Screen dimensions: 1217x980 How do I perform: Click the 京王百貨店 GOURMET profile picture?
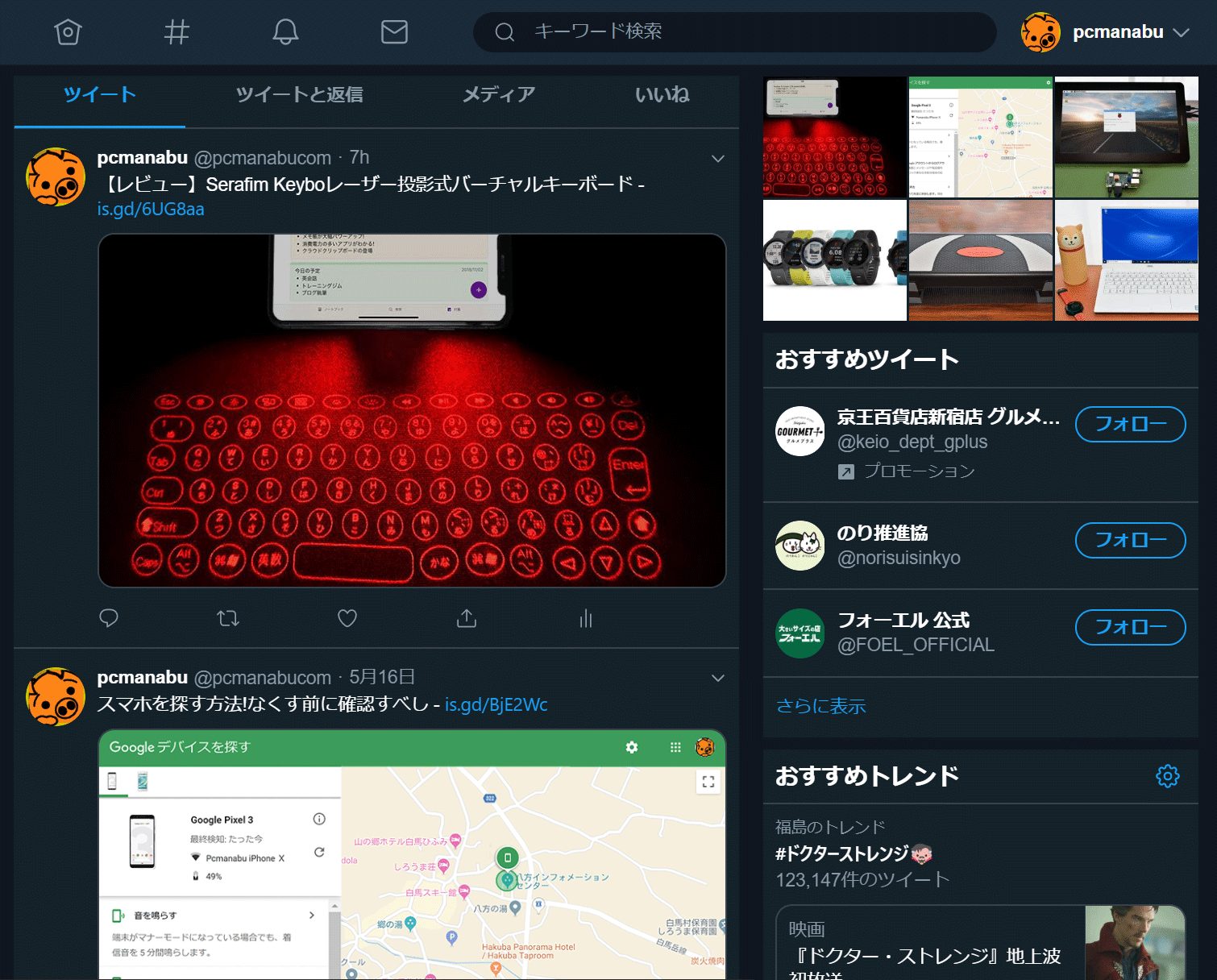pyautogui.click(x=800, y=431)
